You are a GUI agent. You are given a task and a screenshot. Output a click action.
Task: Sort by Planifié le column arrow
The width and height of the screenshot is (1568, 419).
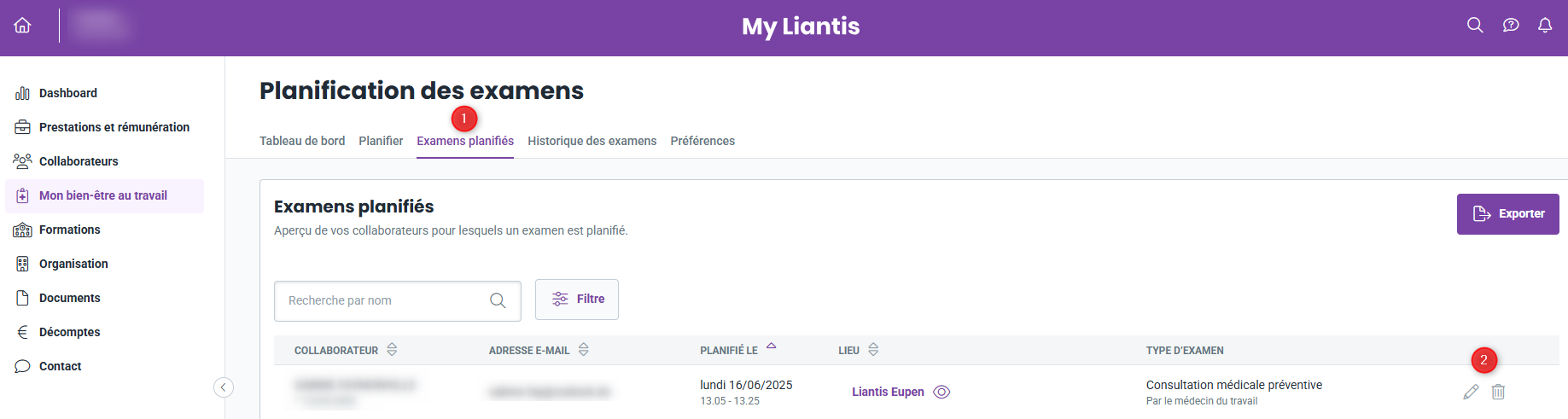(771, 346)
